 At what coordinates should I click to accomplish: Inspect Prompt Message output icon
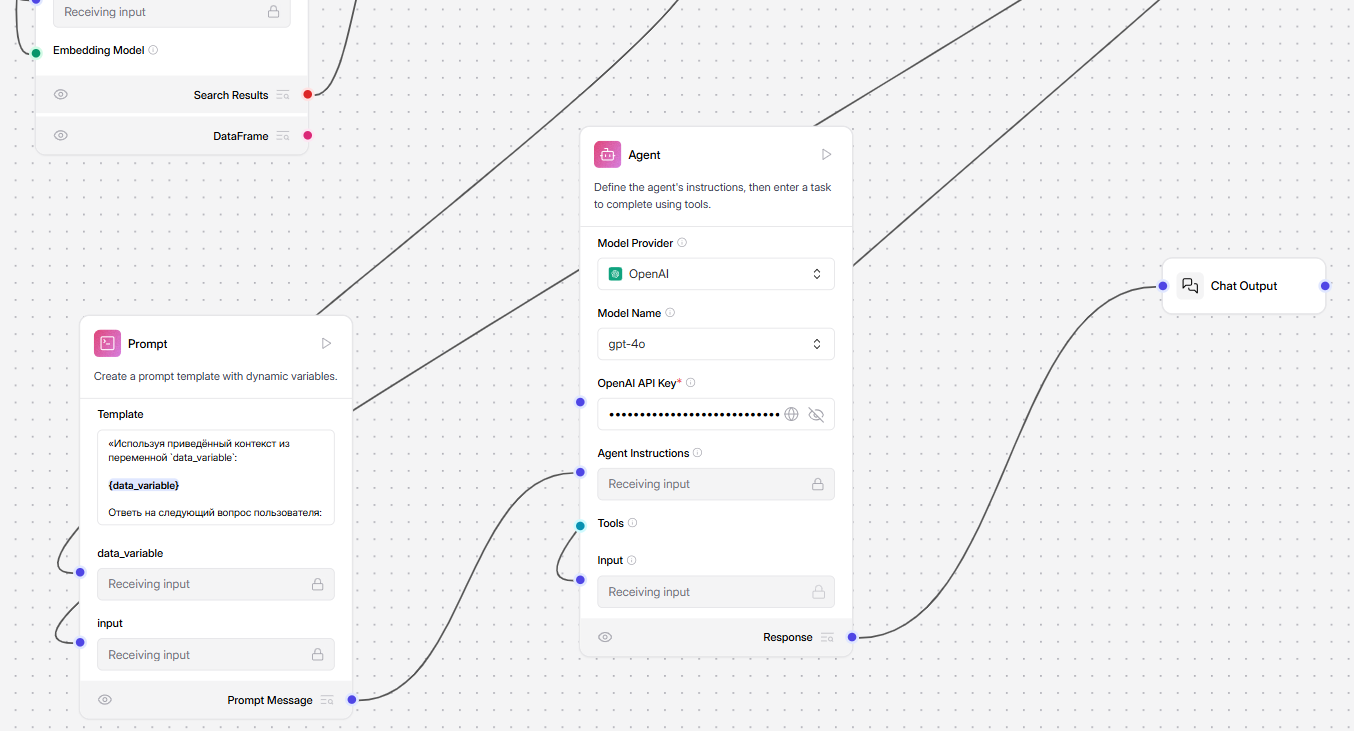[x=326, y=701]
